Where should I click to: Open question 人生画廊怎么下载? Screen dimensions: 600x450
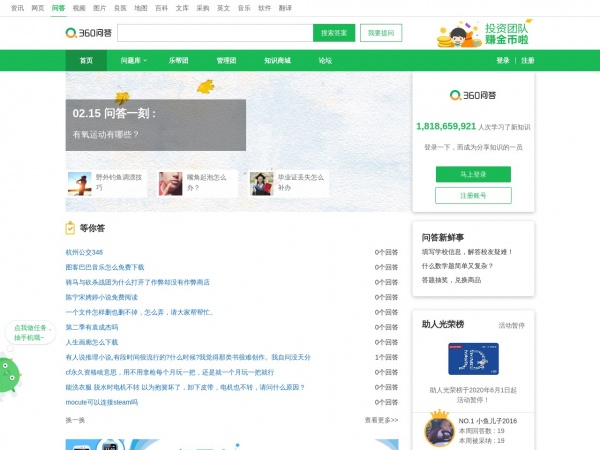point(92,342)
